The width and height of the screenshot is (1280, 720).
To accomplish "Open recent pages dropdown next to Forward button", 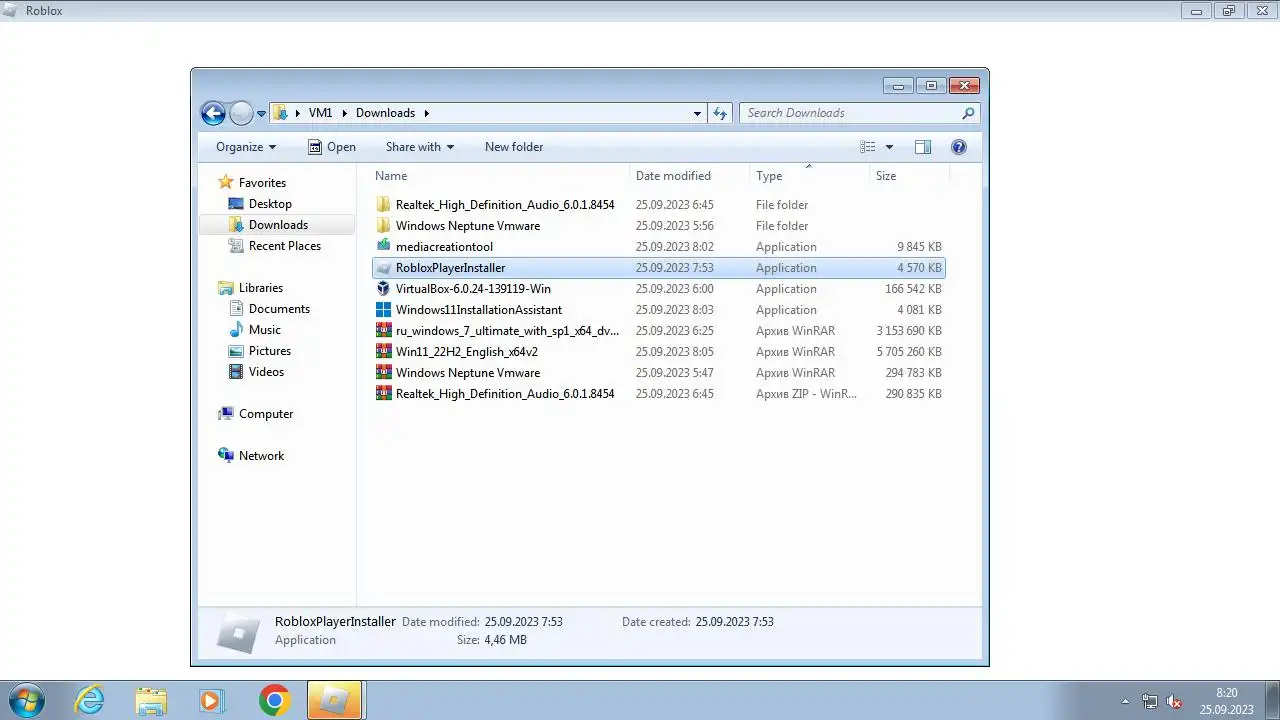I will (262, 114).
